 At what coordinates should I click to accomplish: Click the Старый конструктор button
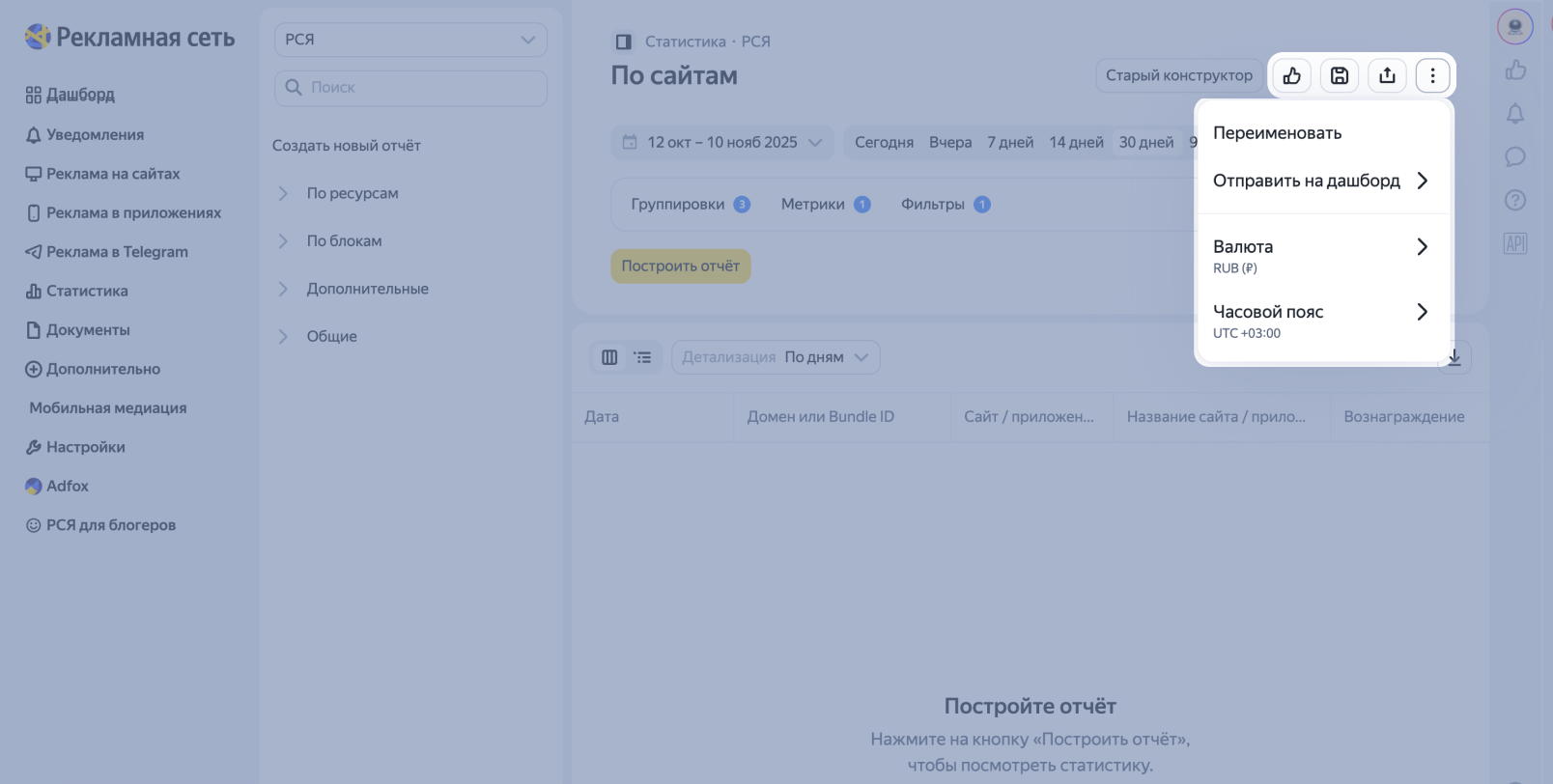point(1178,75)
